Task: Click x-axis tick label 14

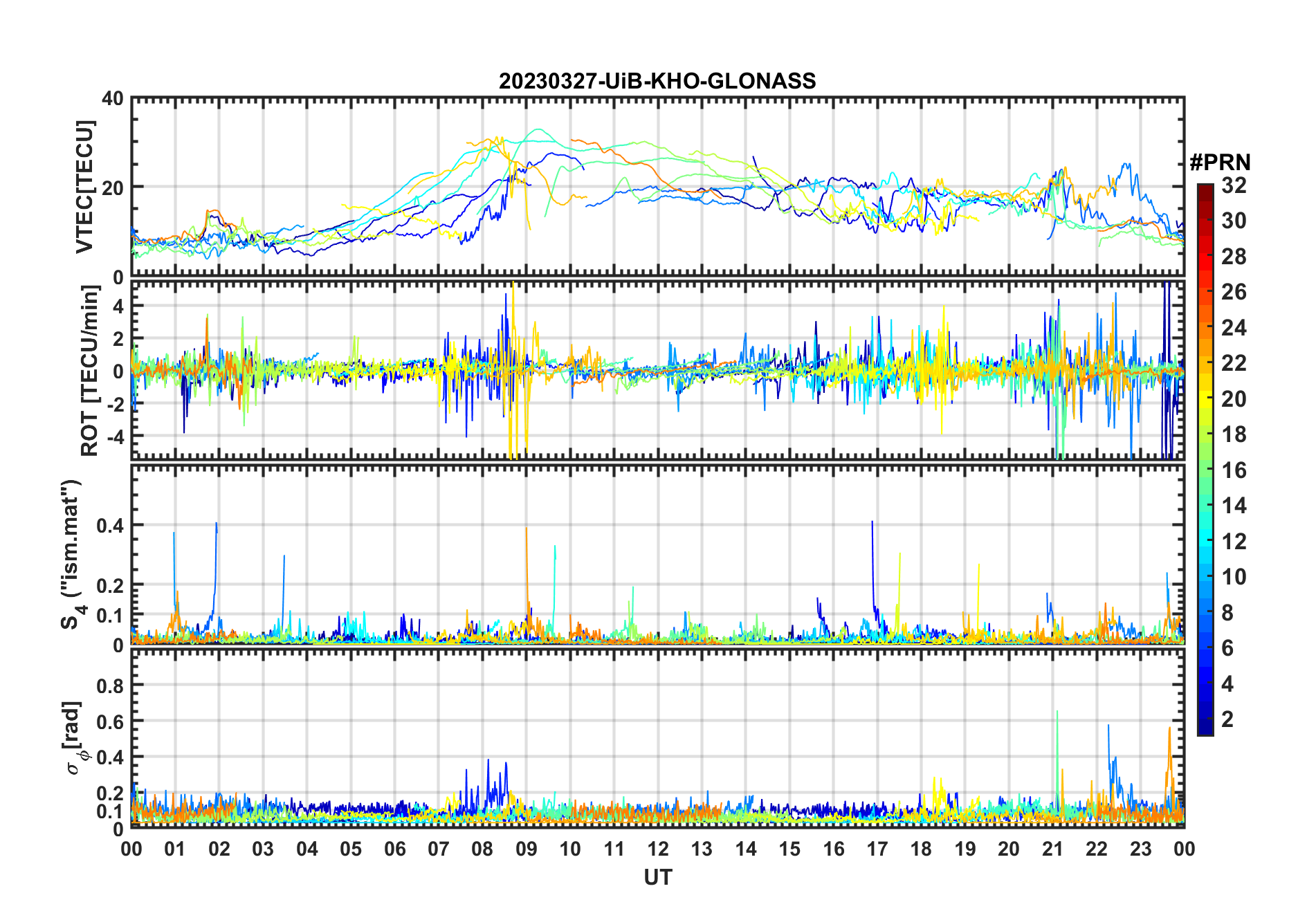Action: pos(746,849)
